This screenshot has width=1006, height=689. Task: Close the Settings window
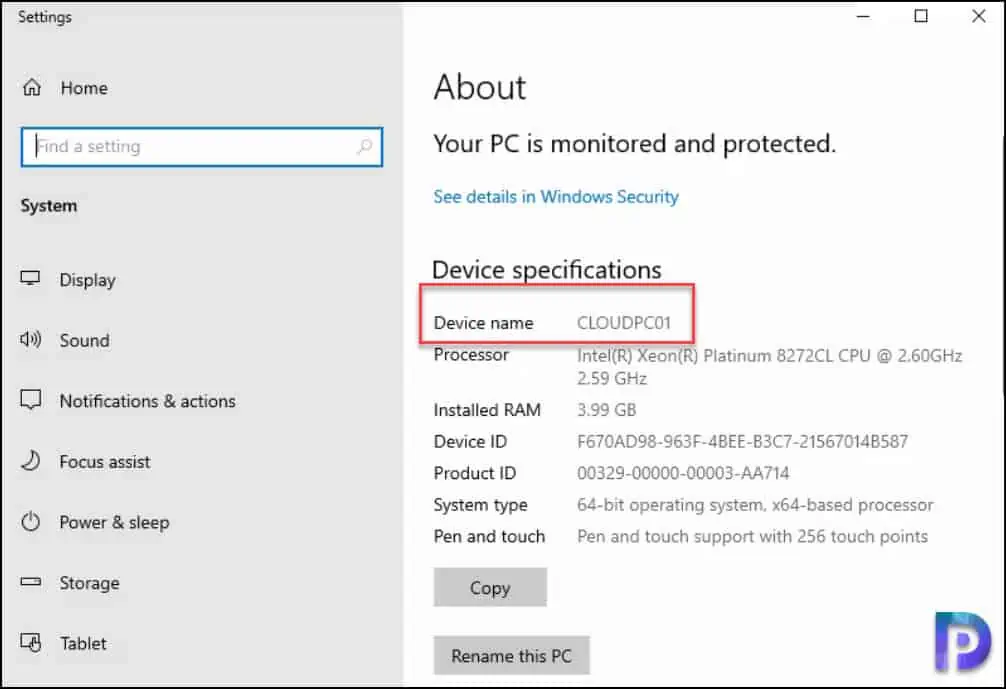(978, 16)
